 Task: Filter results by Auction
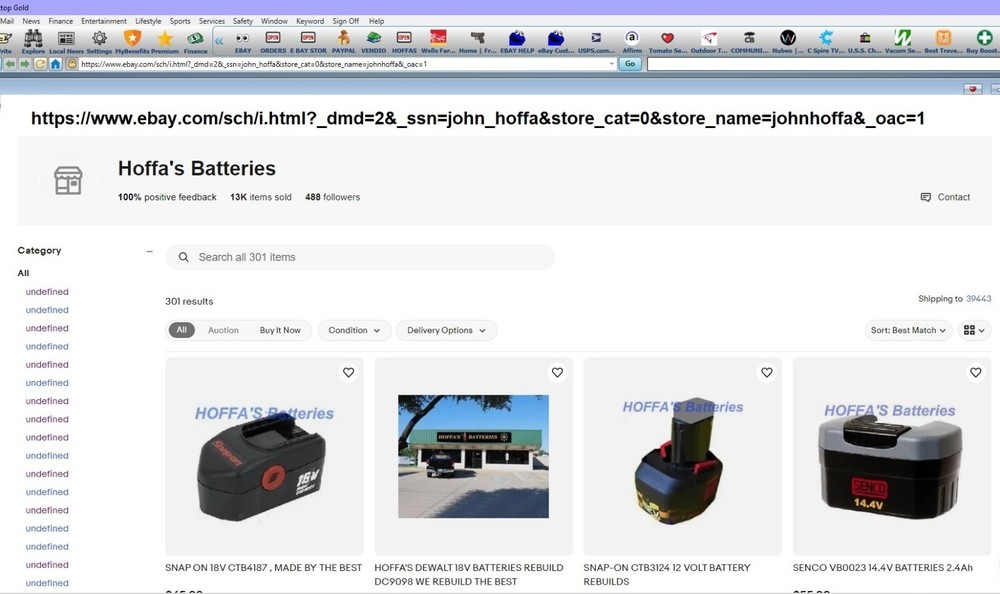(223, 330)
